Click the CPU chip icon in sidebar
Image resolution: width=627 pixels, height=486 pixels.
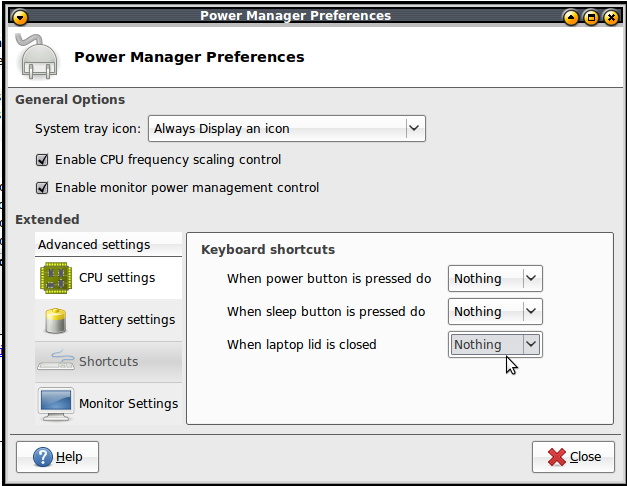56,277
